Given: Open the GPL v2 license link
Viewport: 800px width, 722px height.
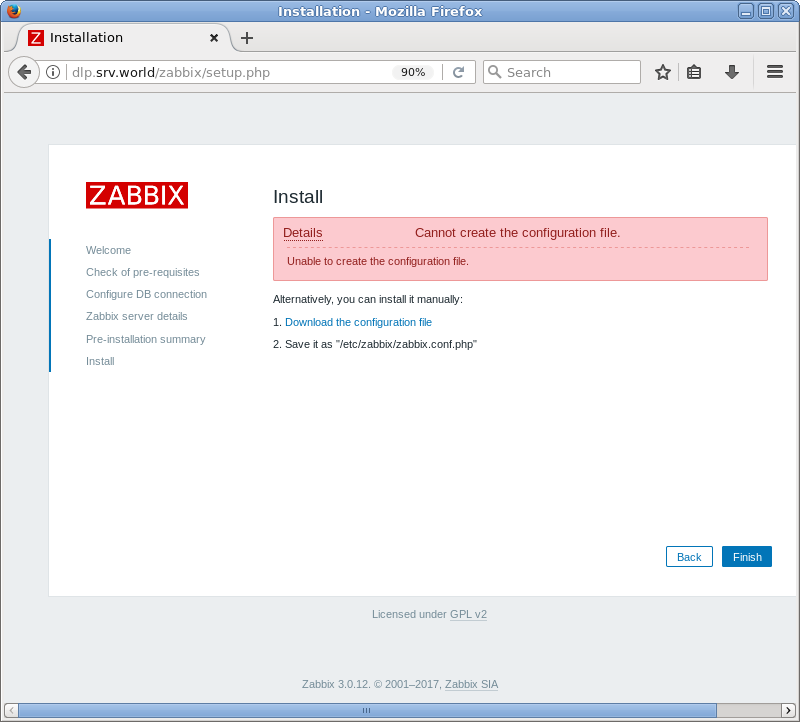Looking at the screenshot, I should [x=468, y=614].
